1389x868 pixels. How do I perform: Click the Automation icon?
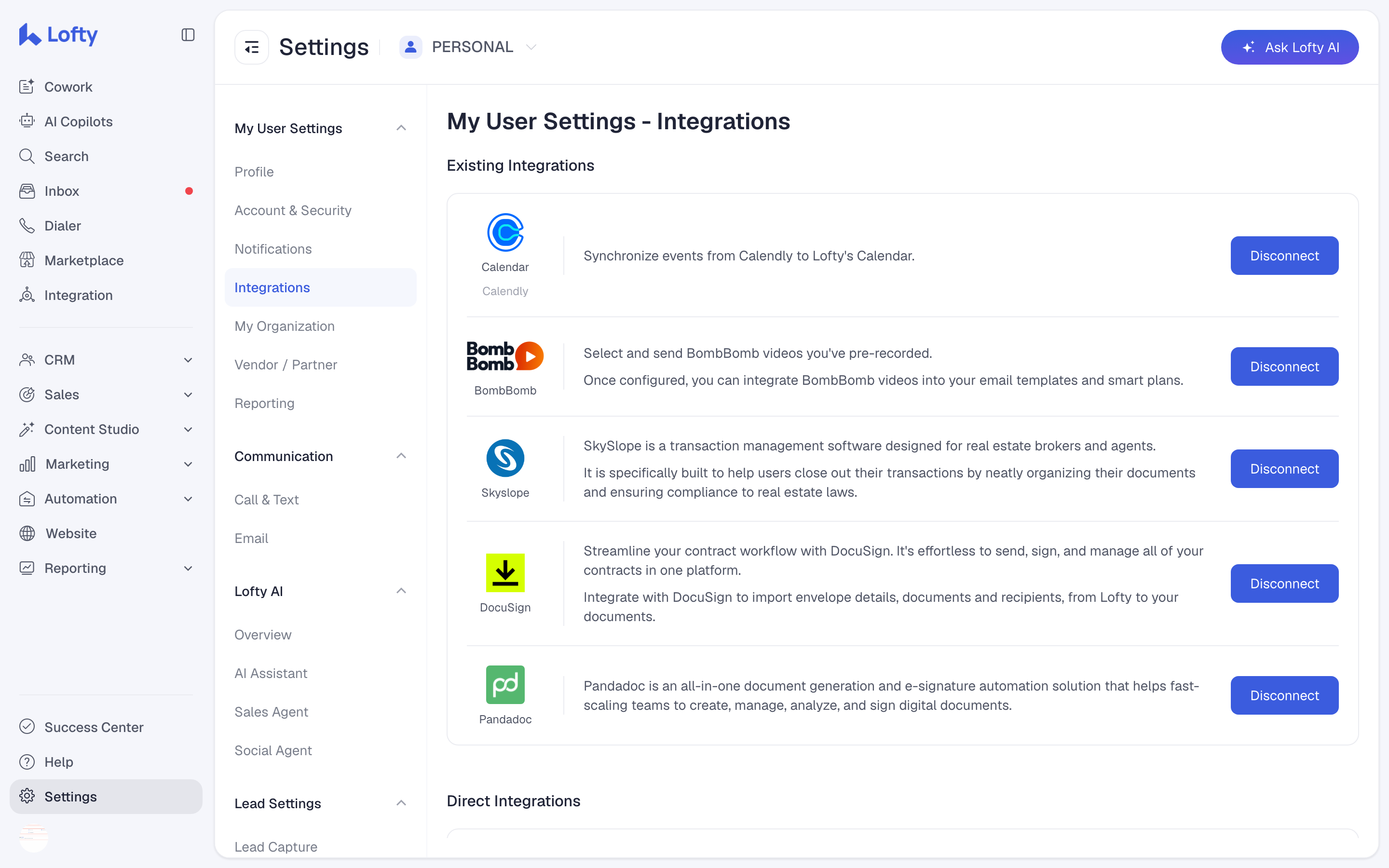(27, 498)
